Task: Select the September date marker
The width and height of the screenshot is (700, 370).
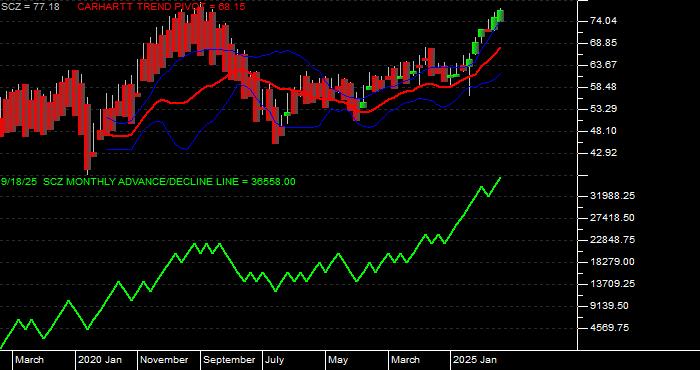Action: [x=229, y=360]
